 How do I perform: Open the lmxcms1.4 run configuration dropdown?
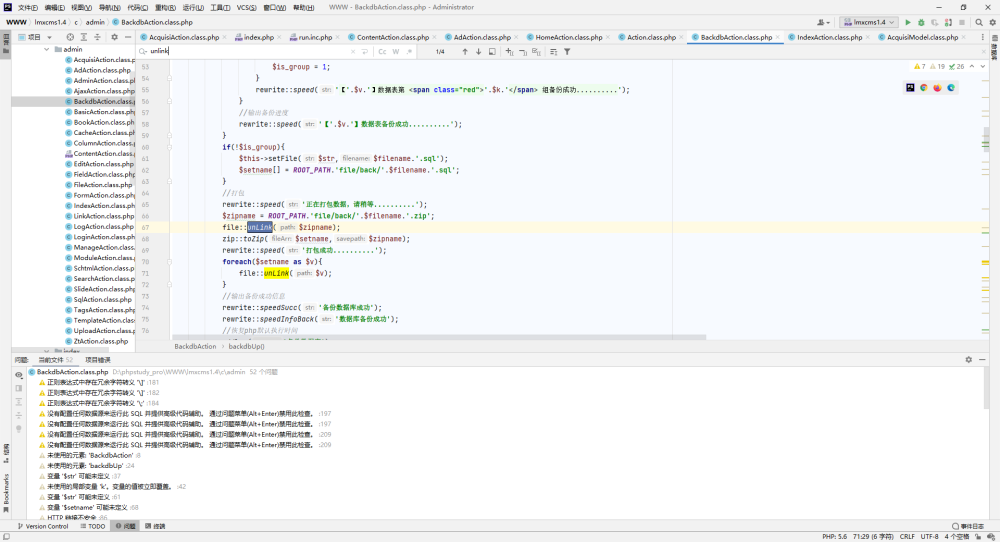869,22
